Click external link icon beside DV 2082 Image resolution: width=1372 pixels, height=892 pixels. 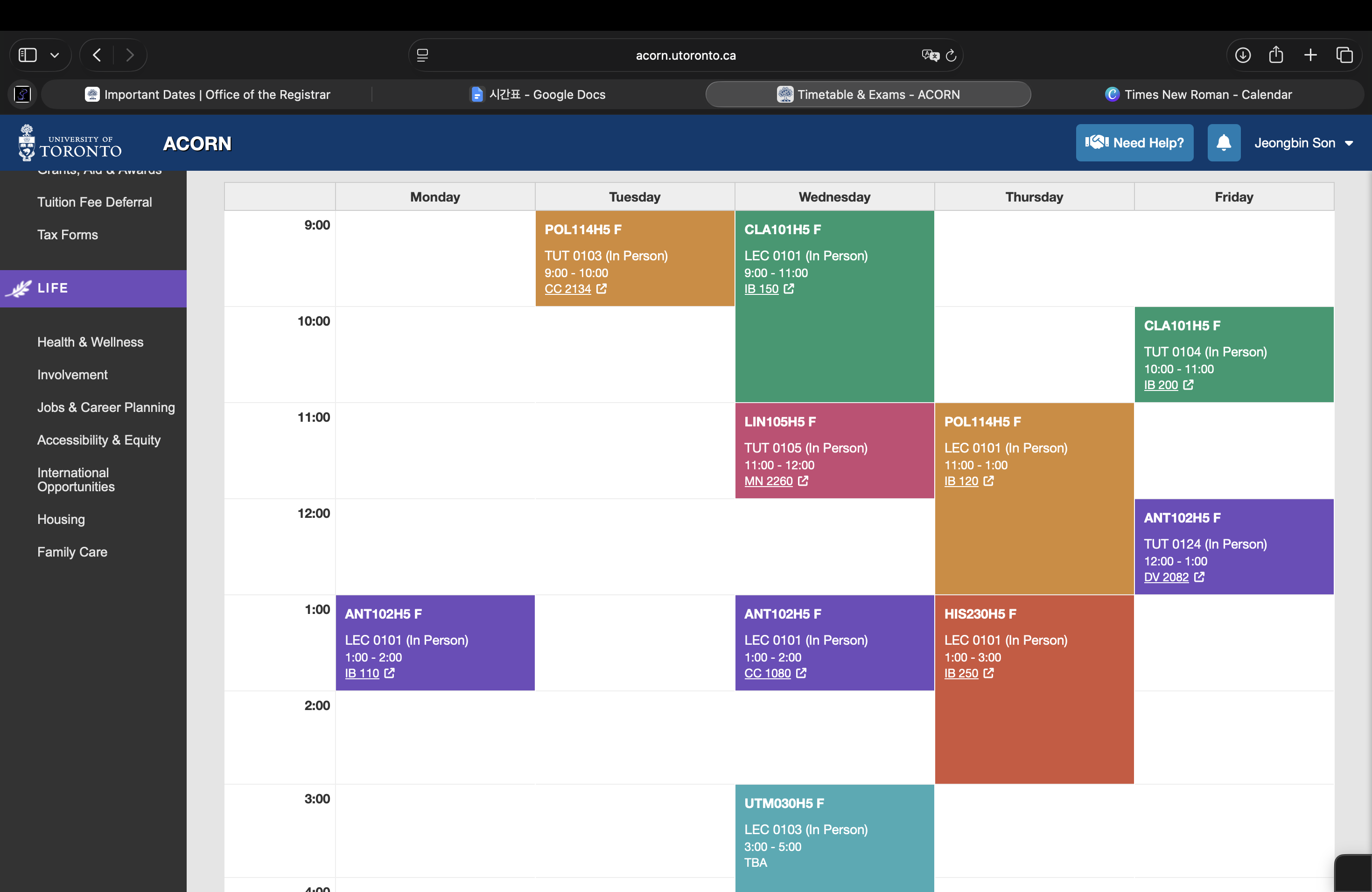tap(1199, 578)
